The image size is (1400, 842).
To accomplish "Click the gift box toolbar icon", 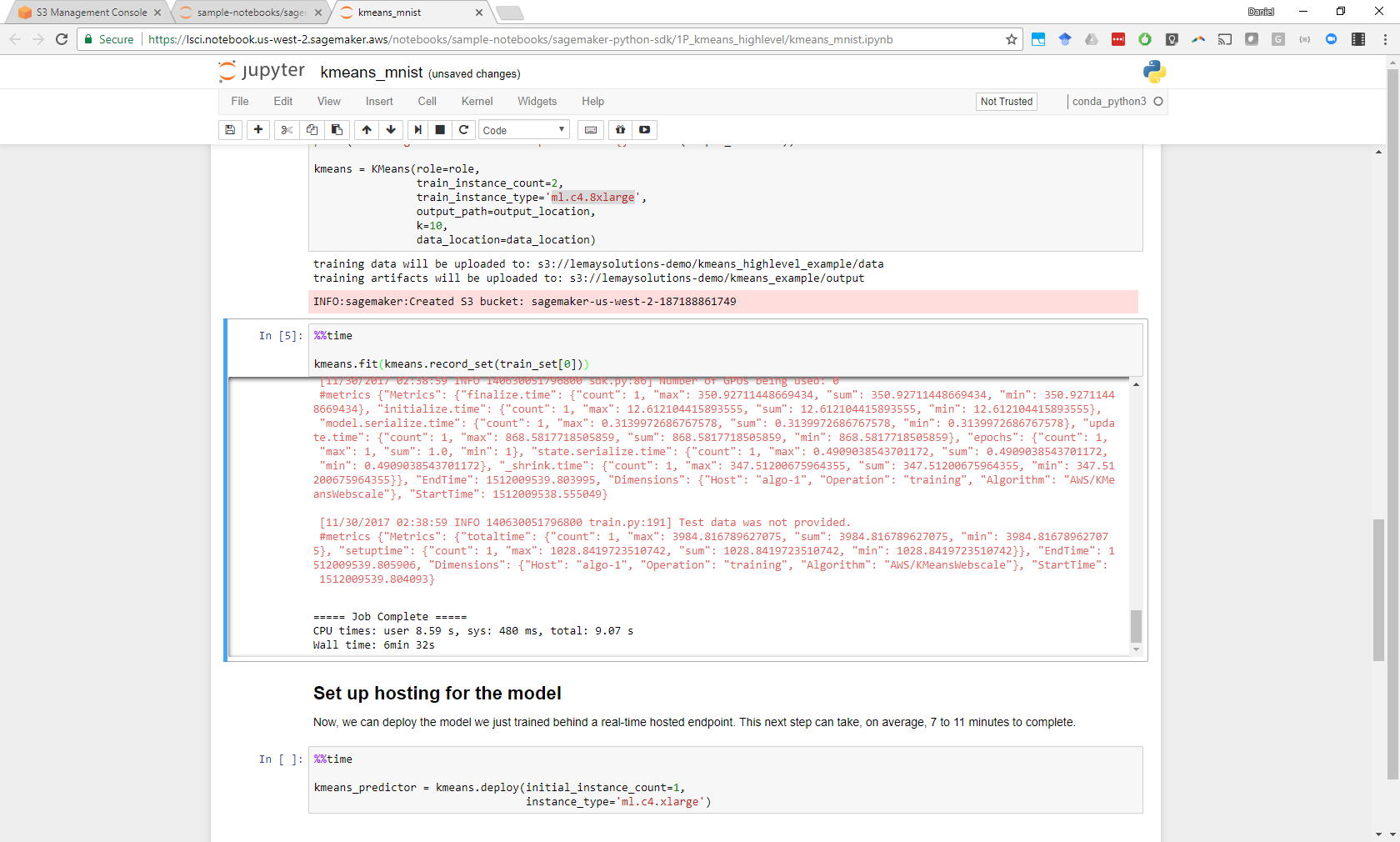I will pyautogui.click(x=620, y=130).
